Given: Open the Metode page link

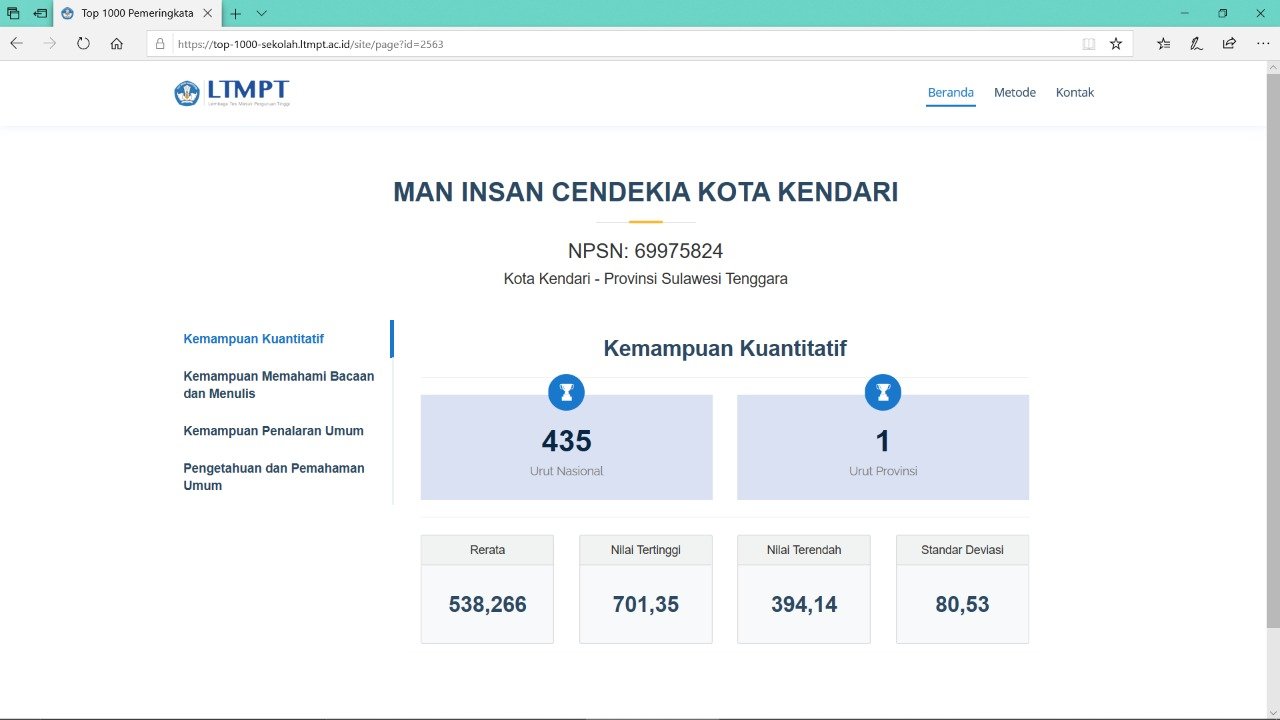Looking at the screenshot, I should (x=1014, y=92).
